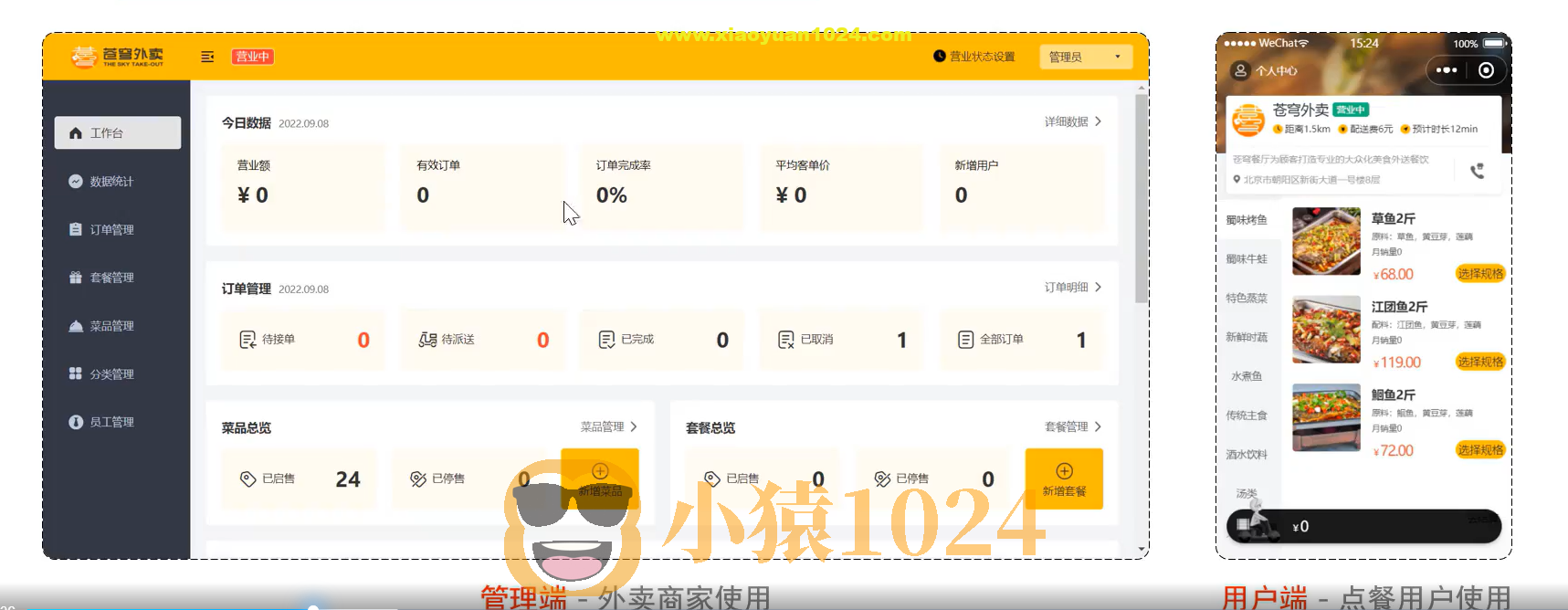Click the shopping cart bar showing ¥0
Image resolution: width=1568 pixels, height=610 pixels.
tap(1363, 527)
